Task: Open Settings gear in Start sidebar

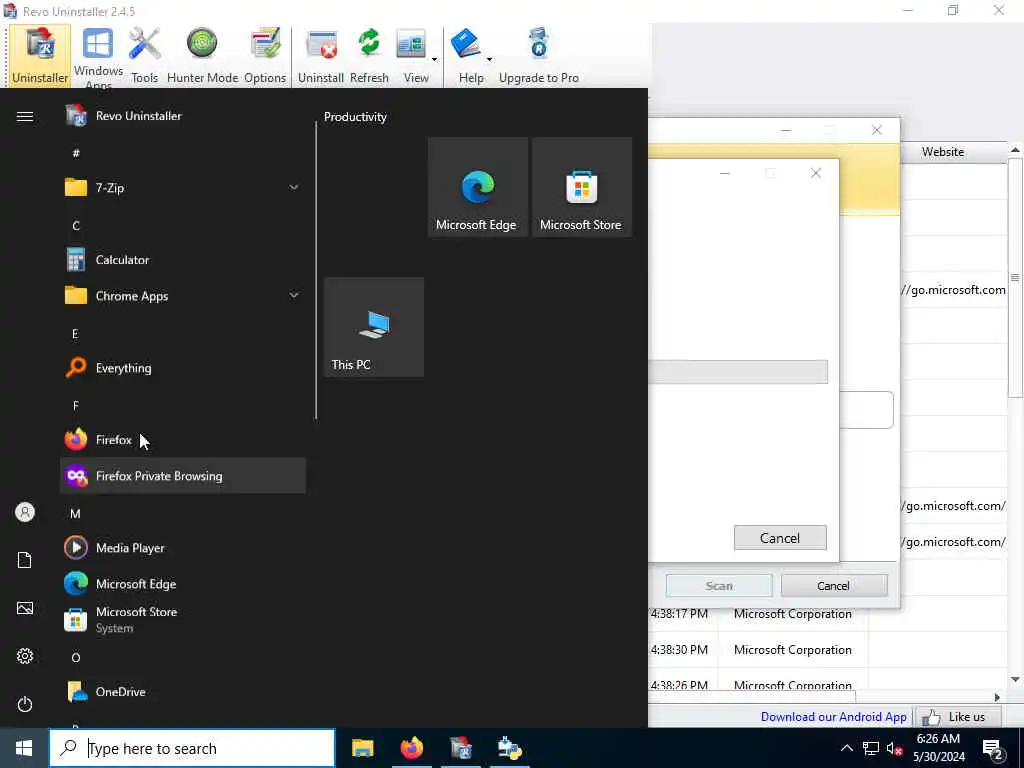Action: point(25,656)
